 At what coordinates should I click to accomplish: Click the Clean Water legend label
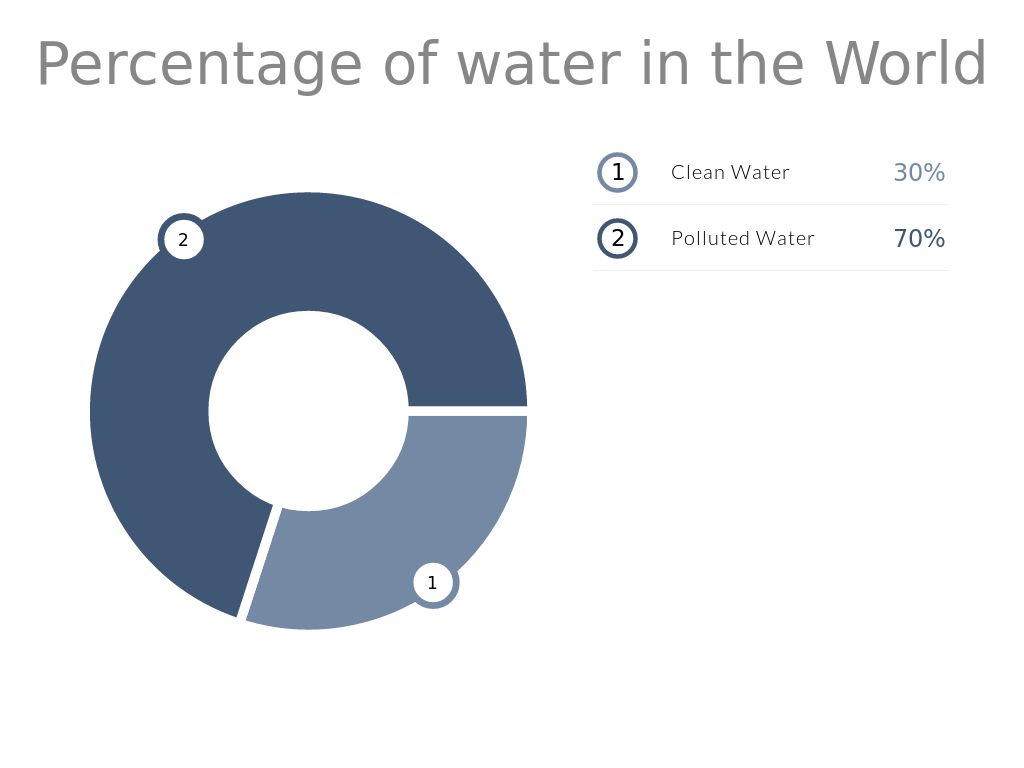[x=730, y=172]
